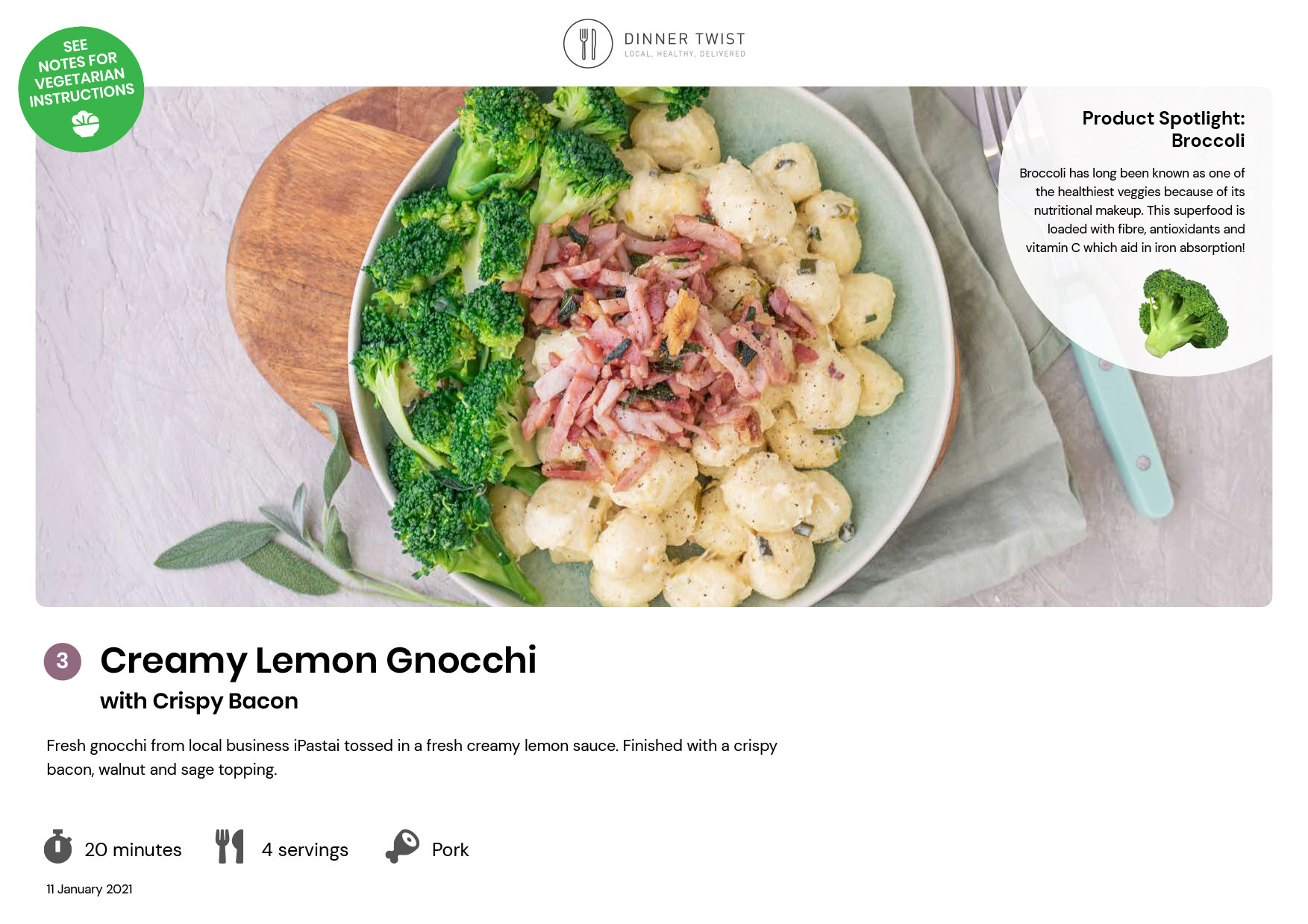Click the fork and knife servings icon
1308x924 pixels.
coord(230,846)
